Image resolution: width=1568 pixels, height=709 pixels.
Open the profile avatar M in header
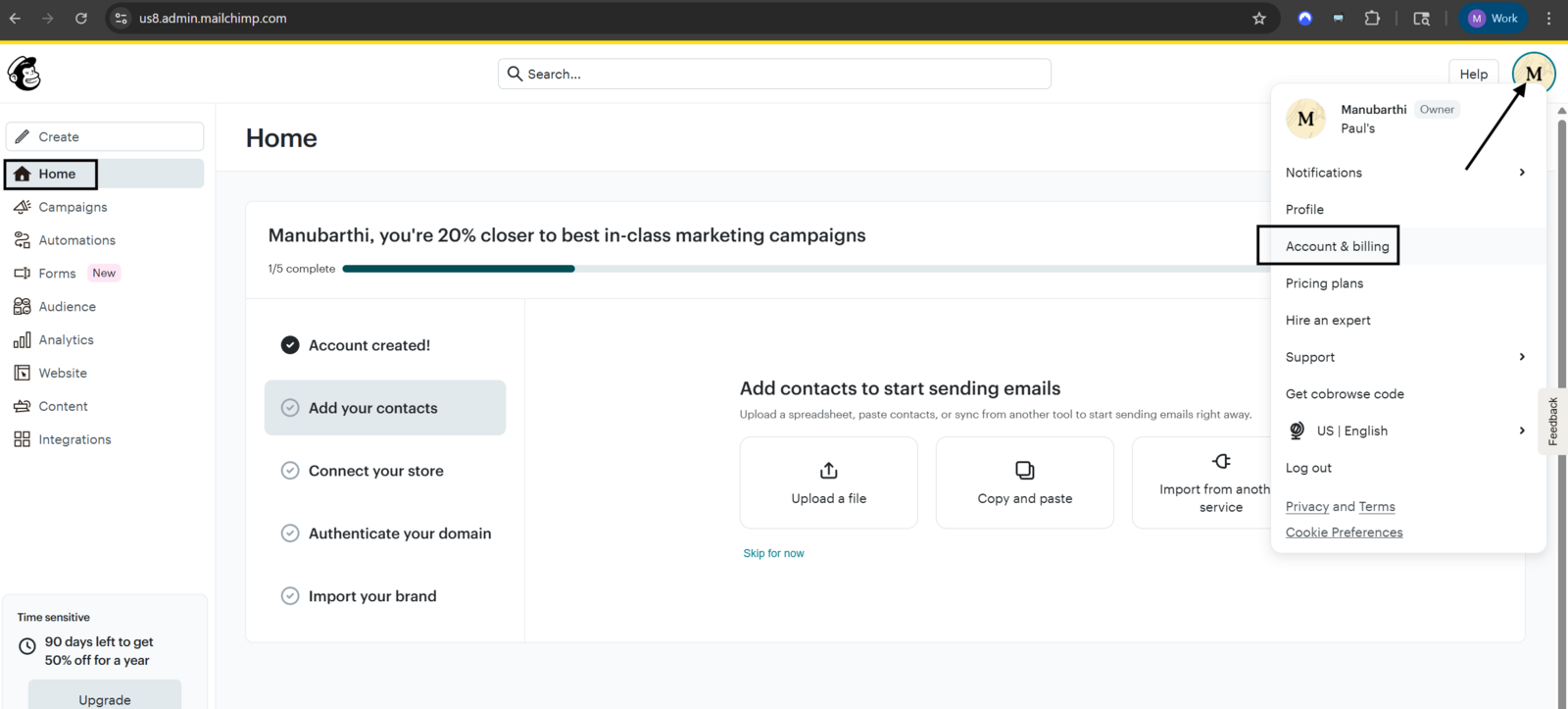(1534, 74)
